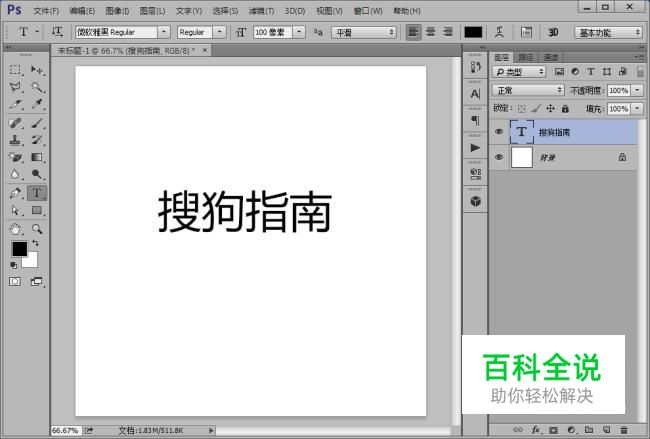
Task: Swap foreground and background colors
Action: pos(35,243)
